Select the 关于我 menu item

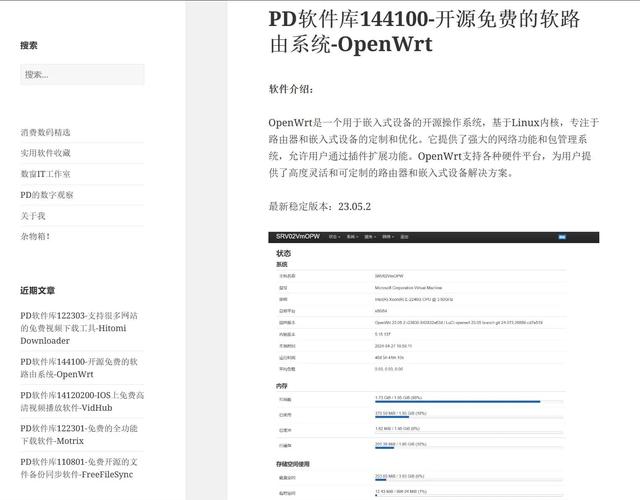click(33, 216)
